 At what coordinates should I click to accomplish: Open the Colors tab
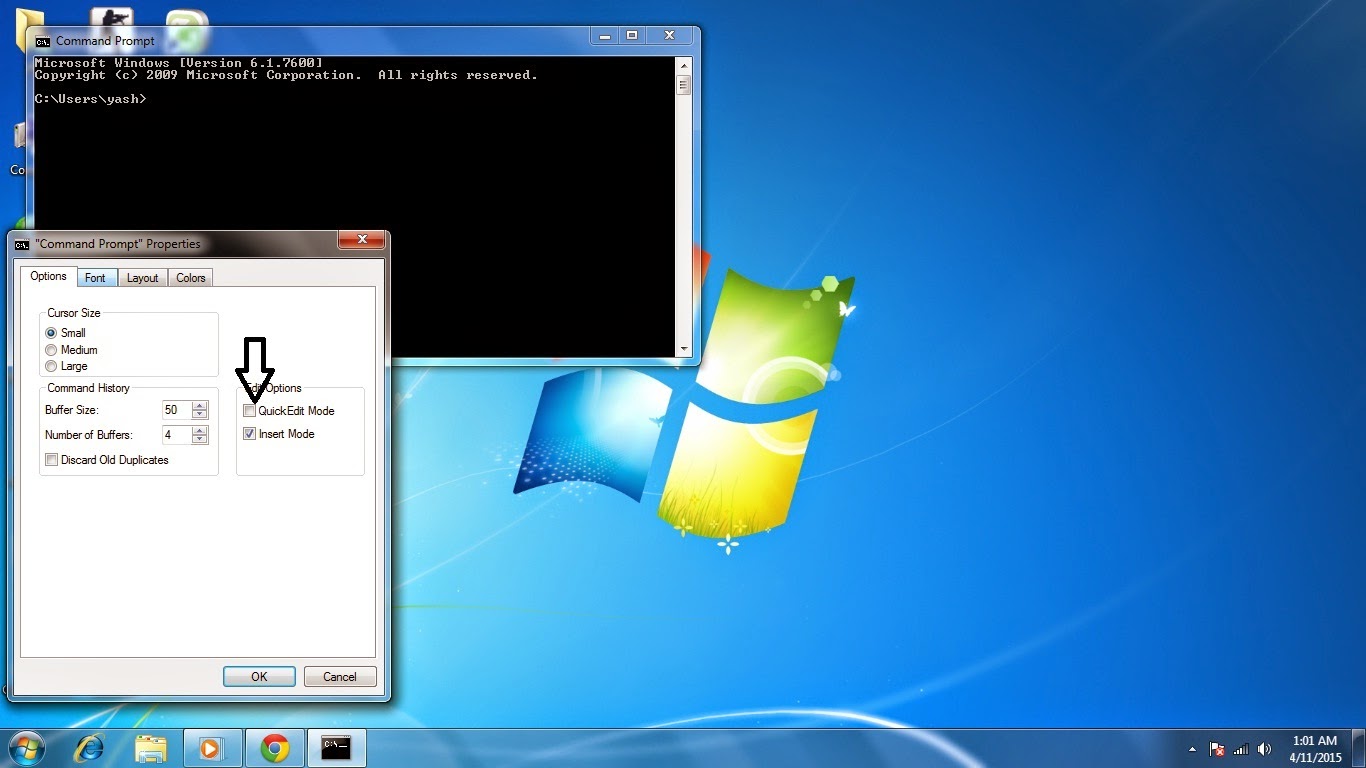[x=191, y=278]
